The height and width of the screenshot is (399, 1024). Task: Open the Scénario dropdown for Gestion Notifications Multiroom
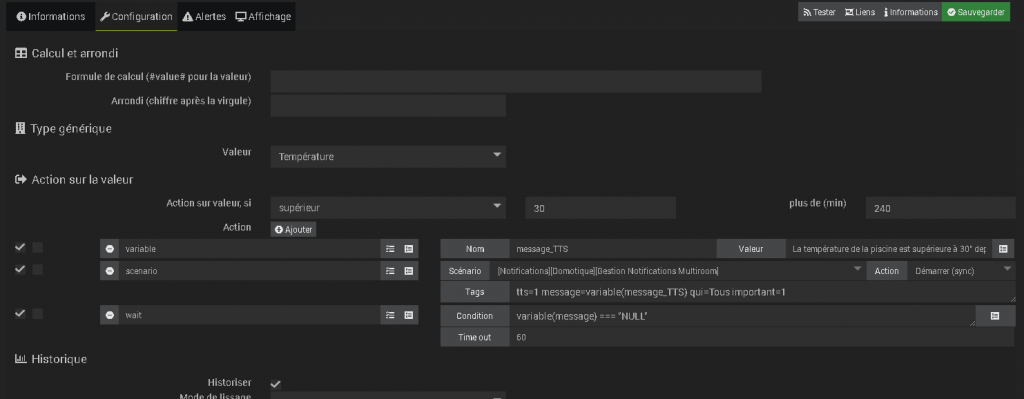tap(679, 271)
